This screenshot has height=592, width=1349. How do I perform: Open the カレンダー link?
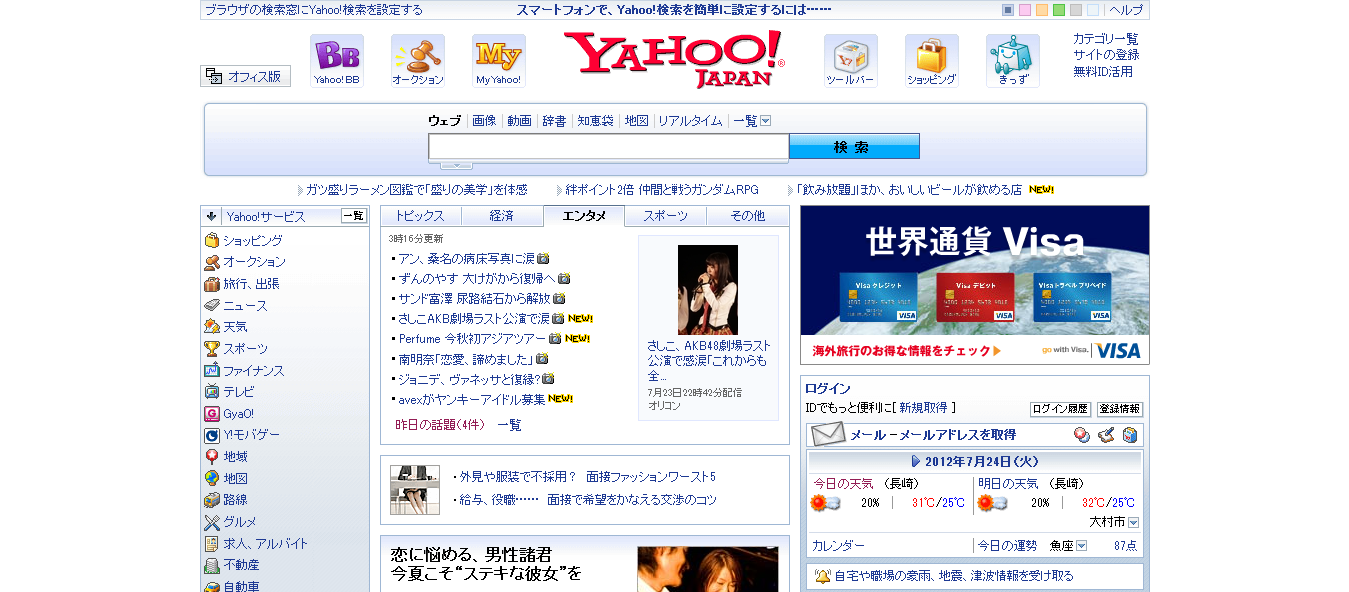[839, 546]
